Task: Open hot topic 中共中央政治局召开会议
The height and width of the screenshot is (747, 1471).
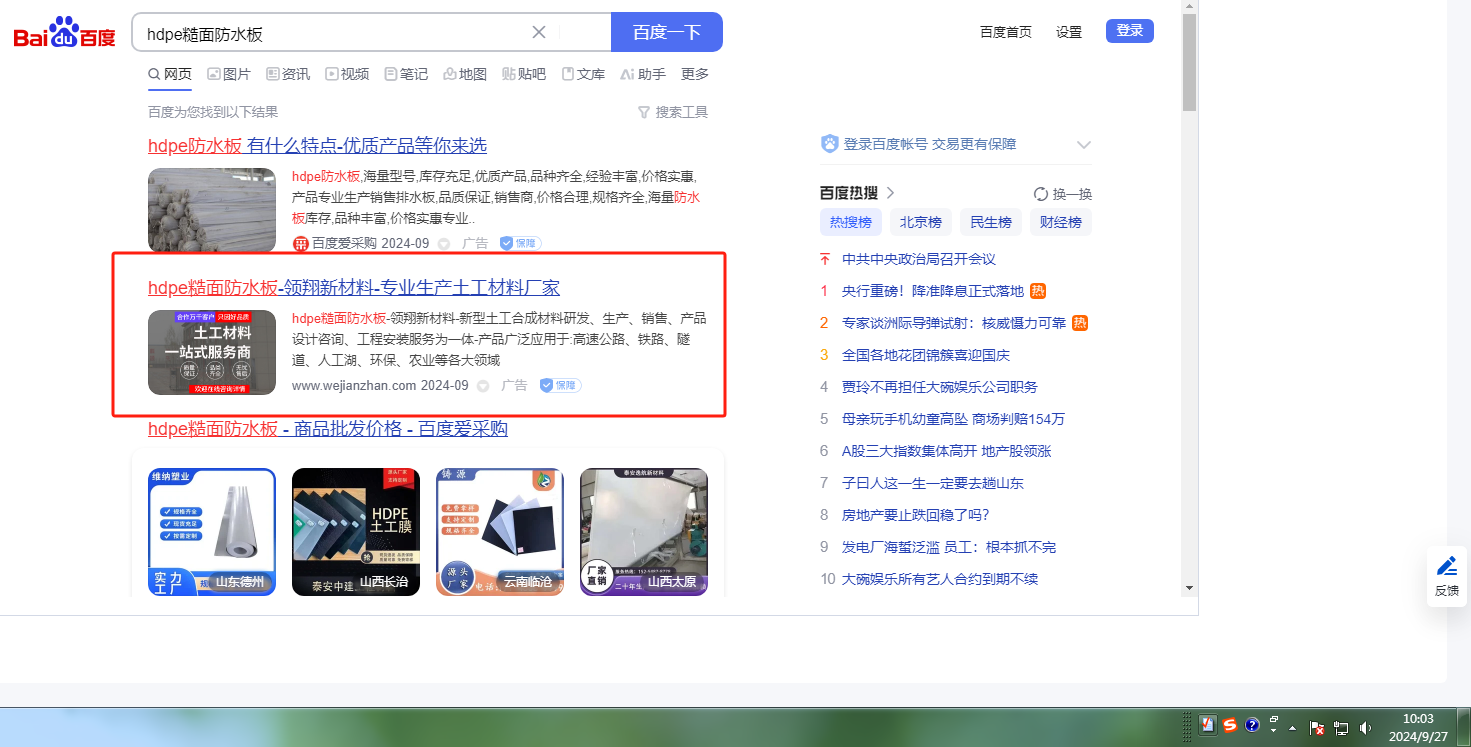Action: [x=919, y=259]
